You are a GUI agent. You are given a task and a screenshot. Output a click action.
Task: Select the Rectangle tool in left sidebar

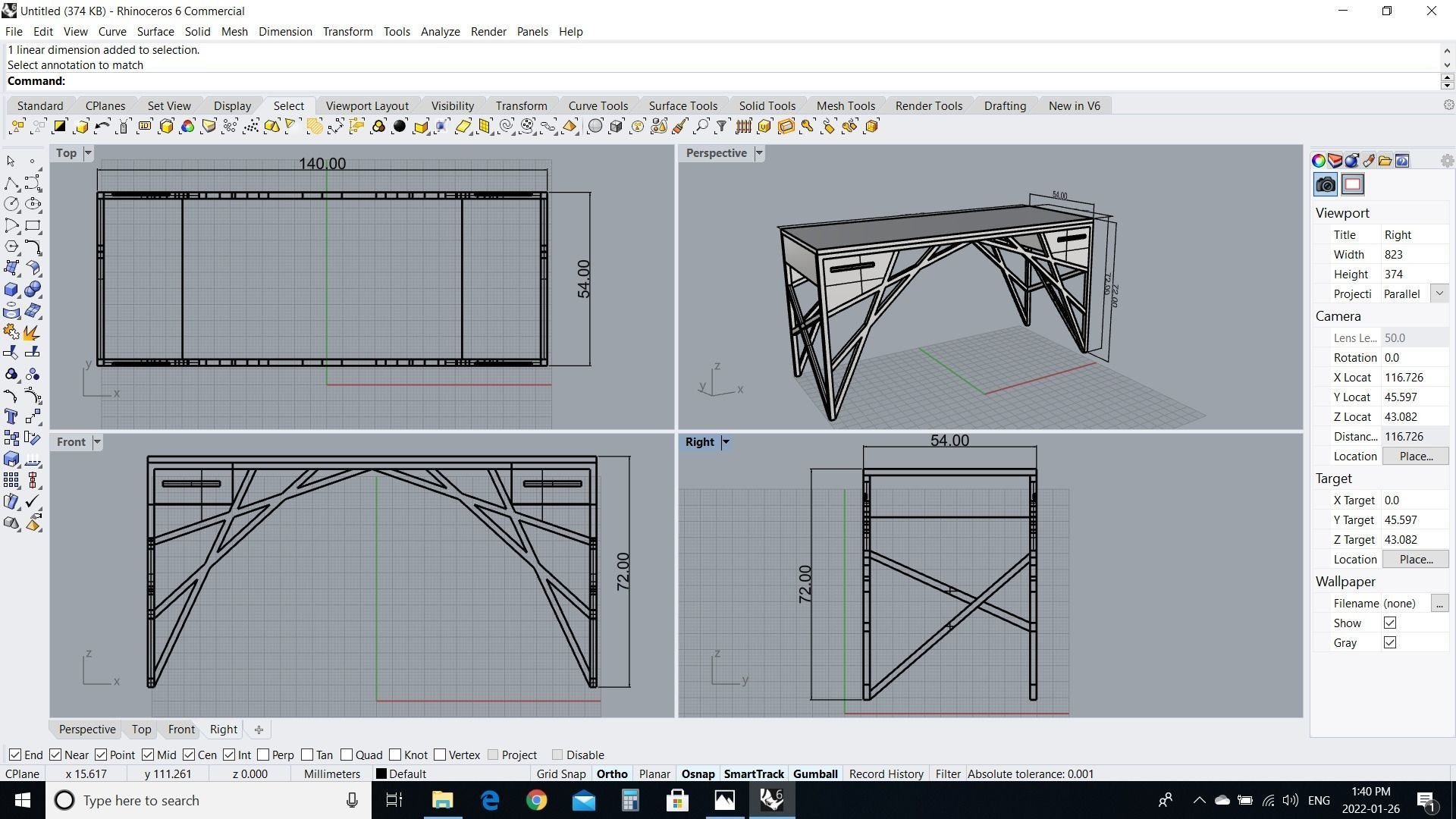pyautogui.click(x=33, y=225)
